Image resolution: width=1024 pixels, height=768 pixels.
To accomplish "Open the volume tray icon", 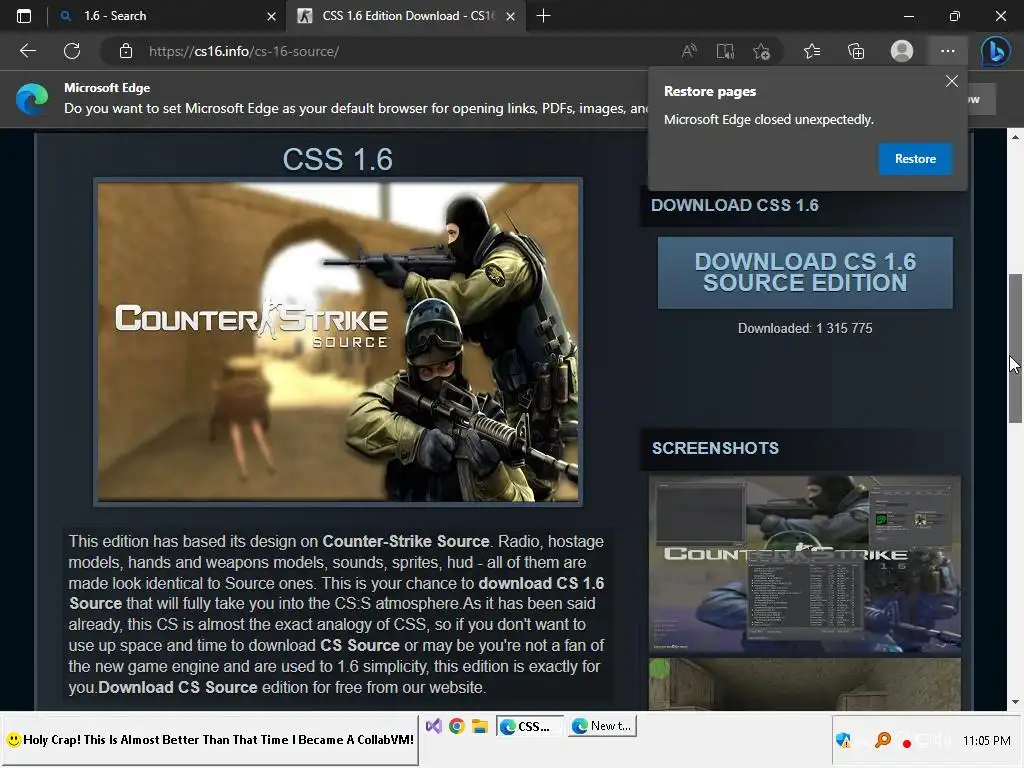I will tap(942, 741).
